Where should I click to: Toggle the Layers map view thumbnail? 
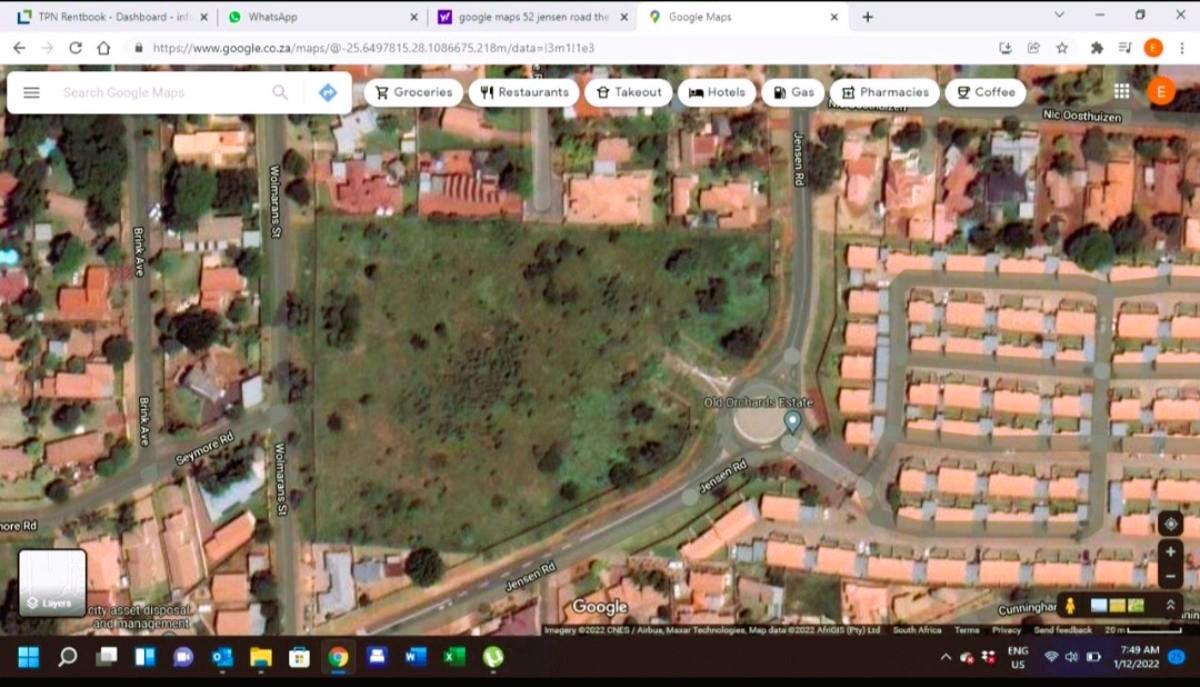(x=52, y=582)
